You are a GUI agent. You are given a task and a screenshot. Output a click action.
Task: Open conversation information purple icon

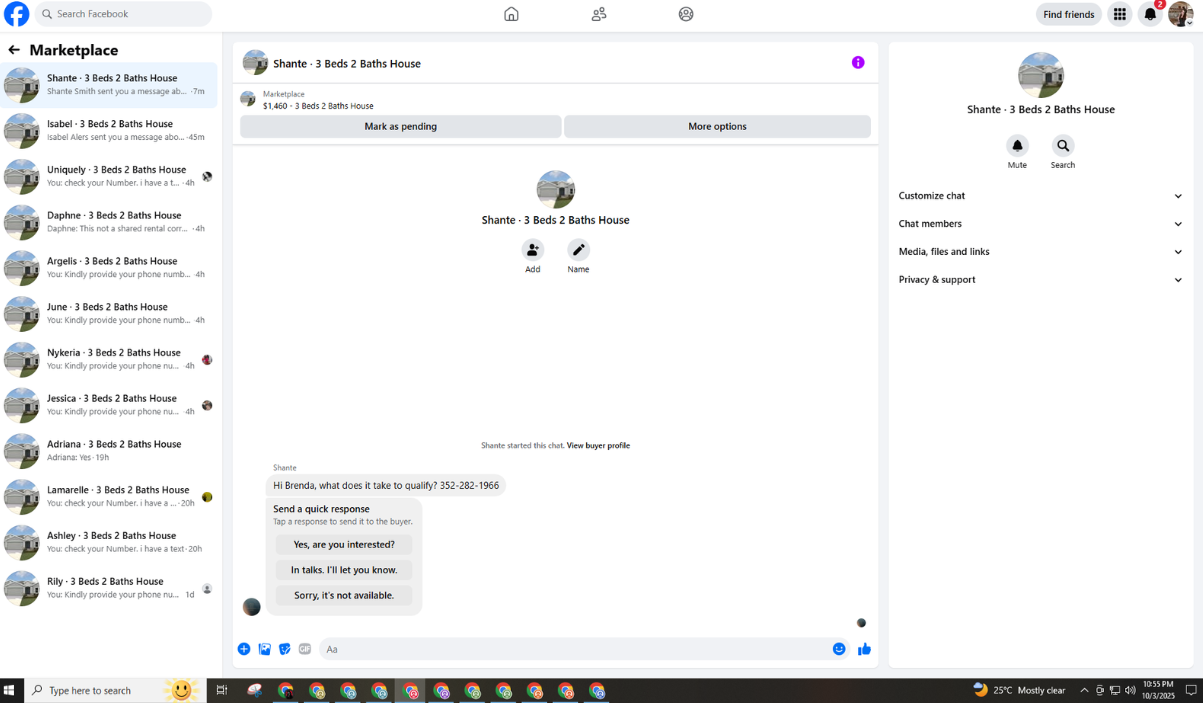pos(858,62)
